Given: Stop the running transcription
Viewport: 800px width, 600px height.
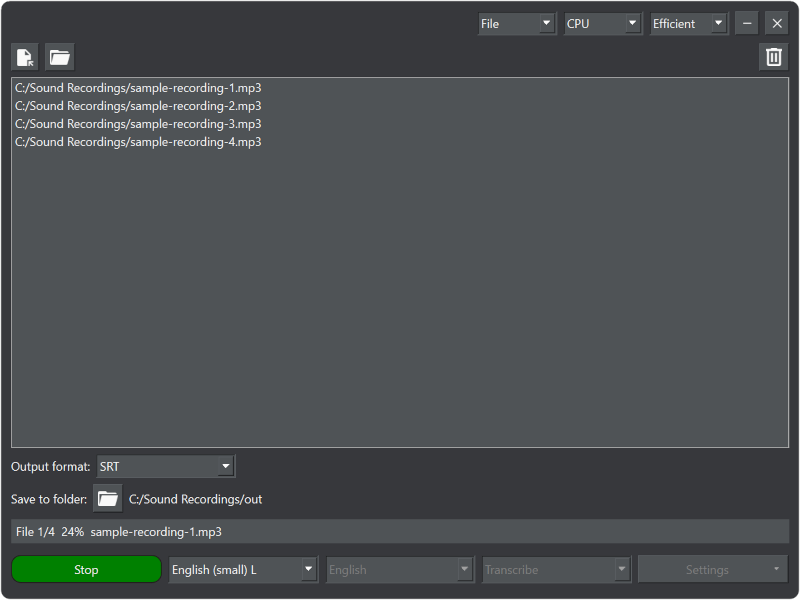Looking at the screenshot, I should click(x=86, y=569).
